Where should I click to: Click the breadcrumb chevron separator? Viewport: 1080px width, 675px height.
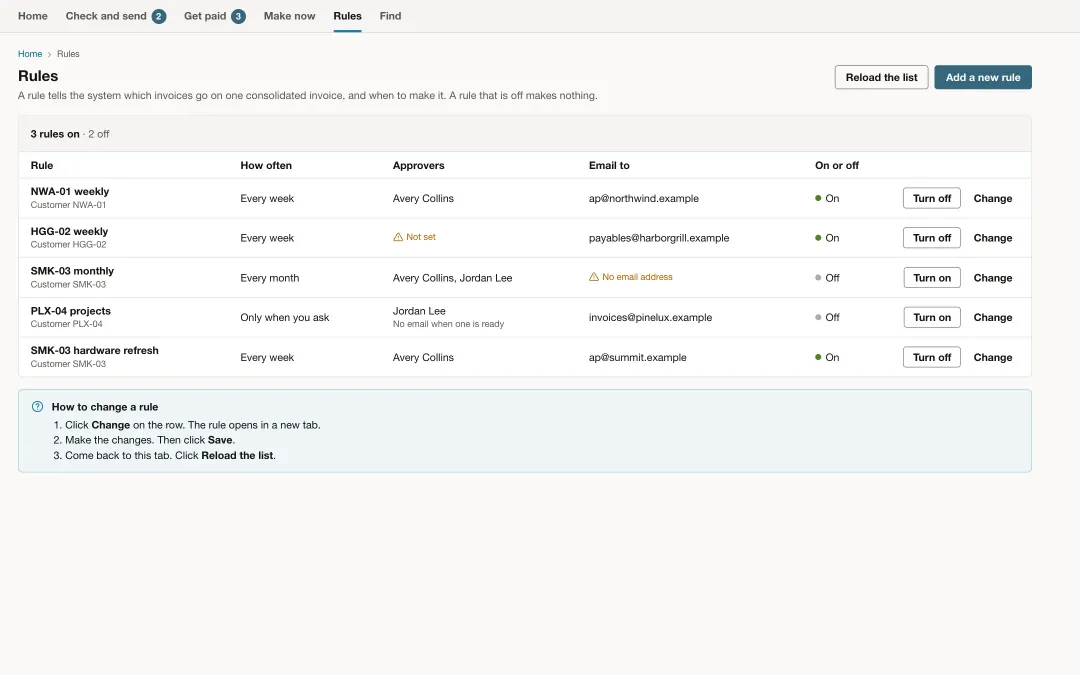pyautogui.click(x=50, y=54)
